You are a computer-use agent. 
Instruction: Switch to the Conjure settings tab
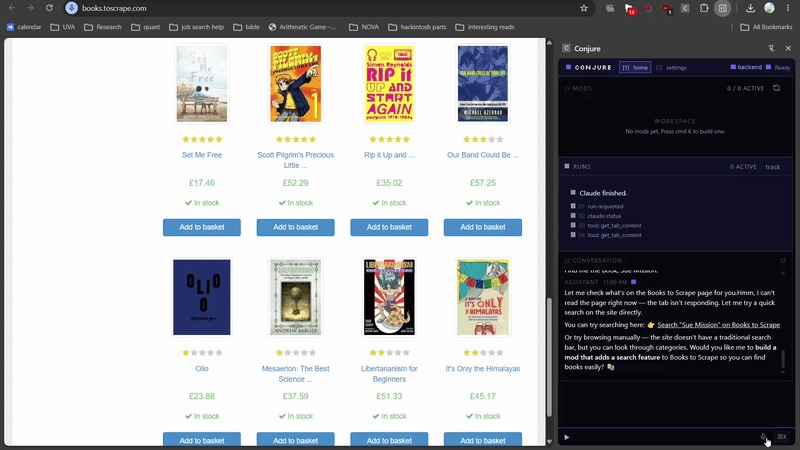[x=671, y=67]
